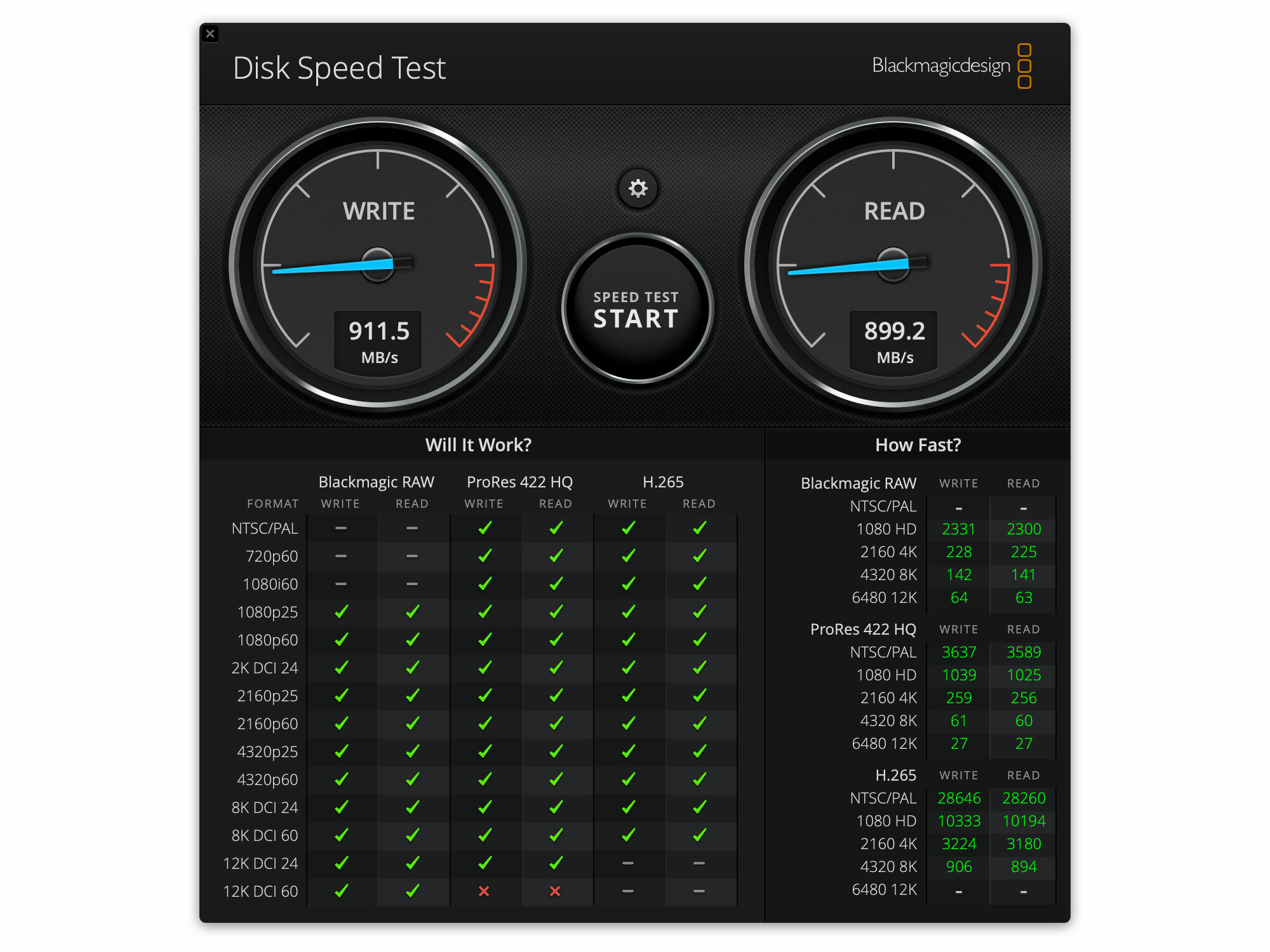Click the ProRes 422 HQ column heading in Will It Work
The image size is (1270, 952).
(519, 482)
